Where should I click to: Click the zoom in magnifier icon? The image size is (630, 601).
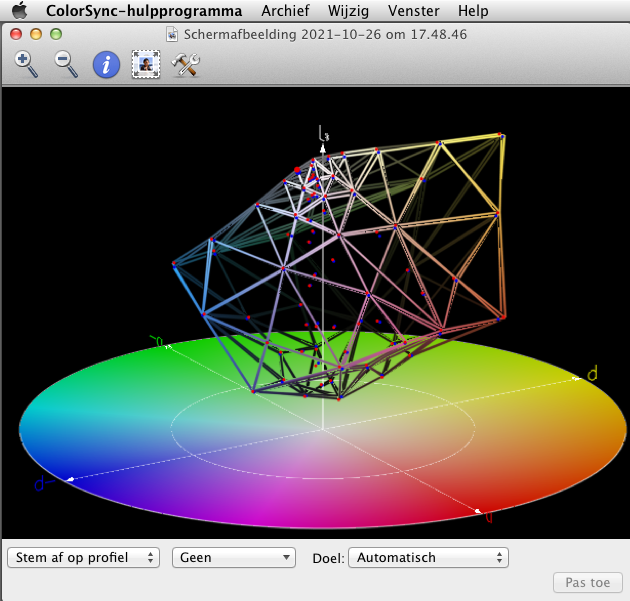point(27,65)
